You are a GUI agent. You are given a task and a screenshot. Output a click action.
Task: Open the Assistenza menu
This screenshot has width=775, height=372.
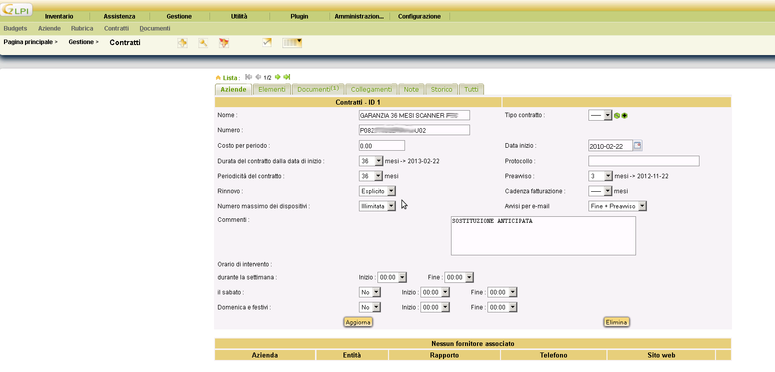pyautogui.click(x=119, y=16)
